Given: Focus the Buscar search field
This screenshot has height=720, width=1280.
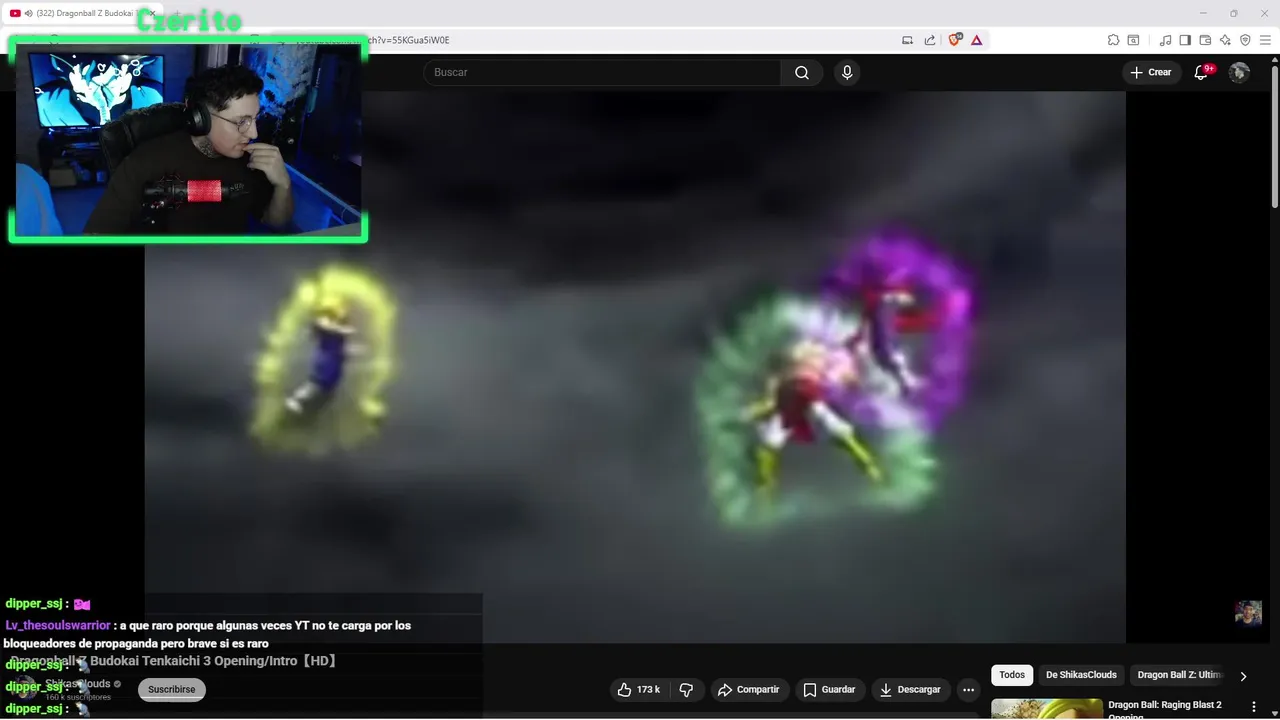Looking at the screenshot, I should click(602, 72).
